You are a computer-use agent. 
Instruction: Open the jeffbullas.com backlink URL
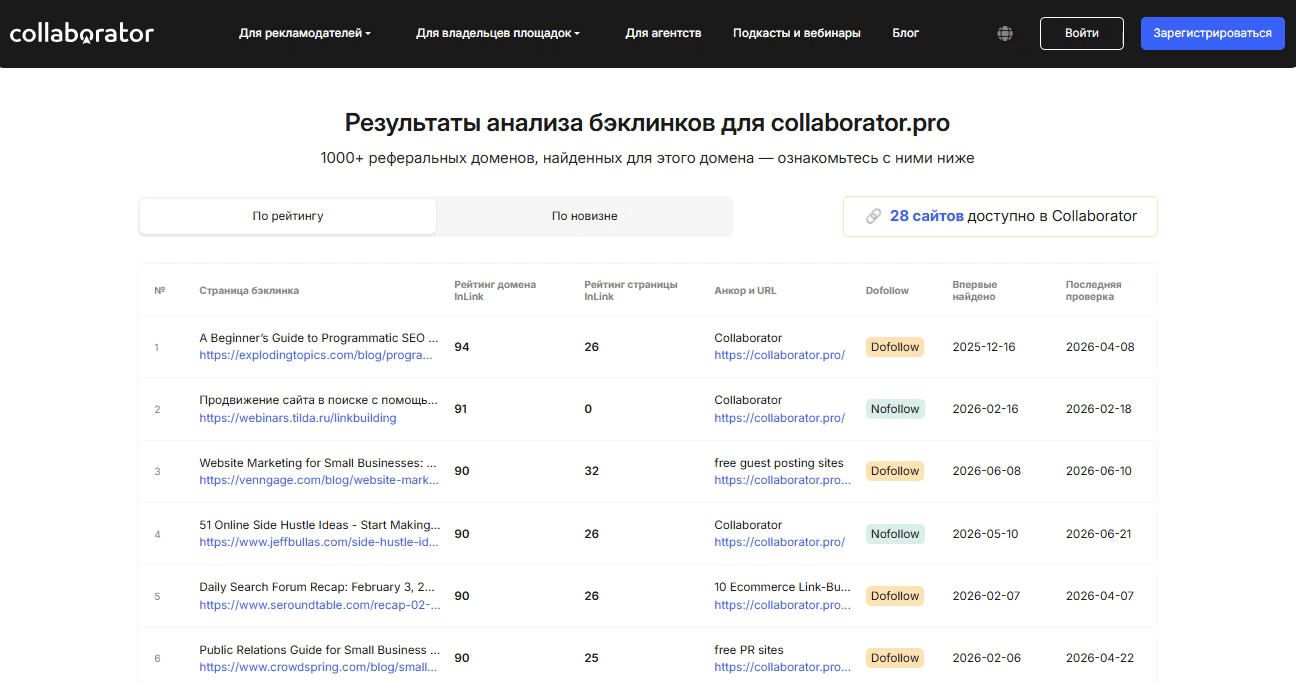[x=319, y=542]
